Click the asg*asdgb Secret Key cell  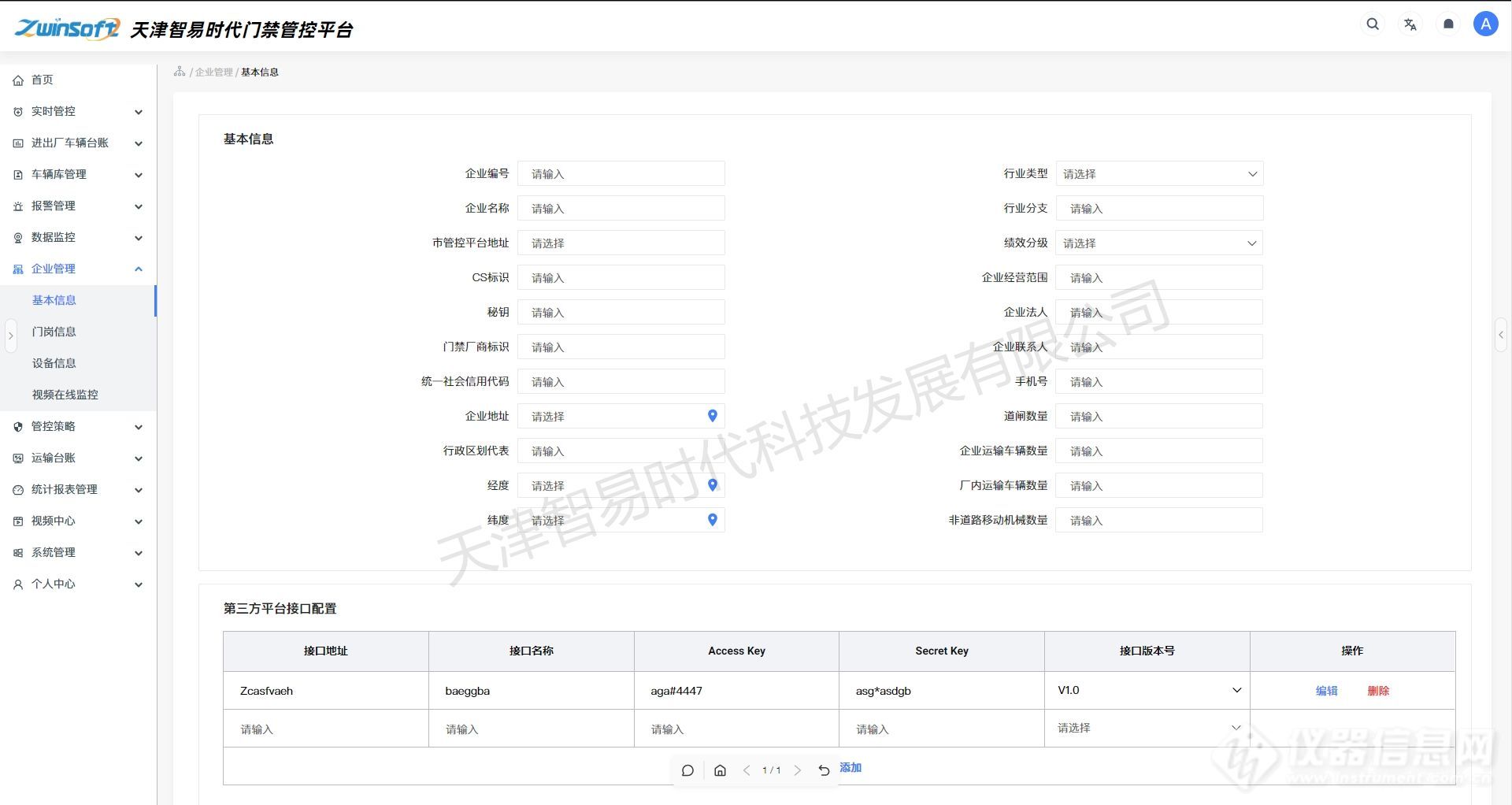[942, 691]
